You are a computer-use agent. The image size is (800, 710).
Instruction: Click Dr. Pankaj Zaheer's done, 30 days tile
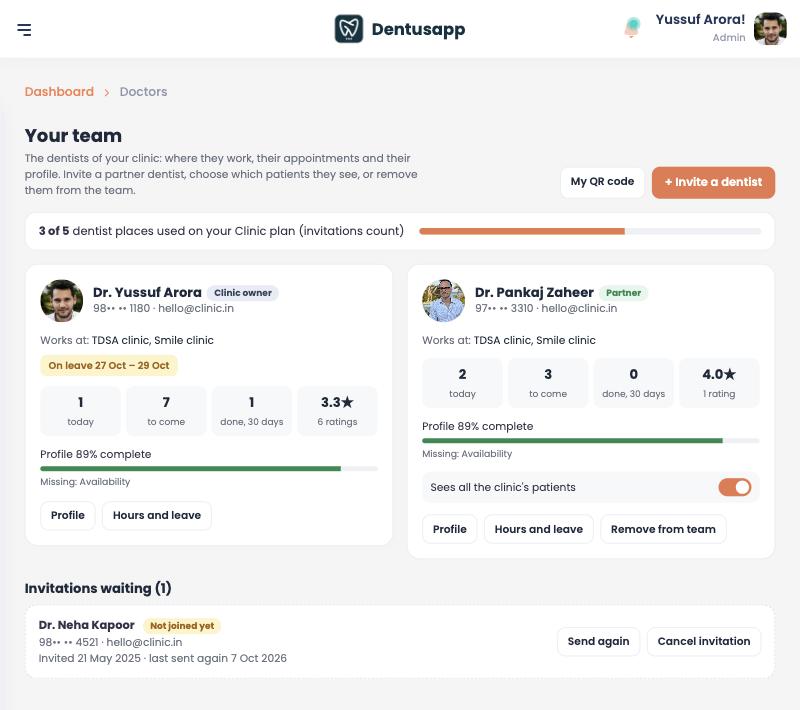tap(634, 383)
